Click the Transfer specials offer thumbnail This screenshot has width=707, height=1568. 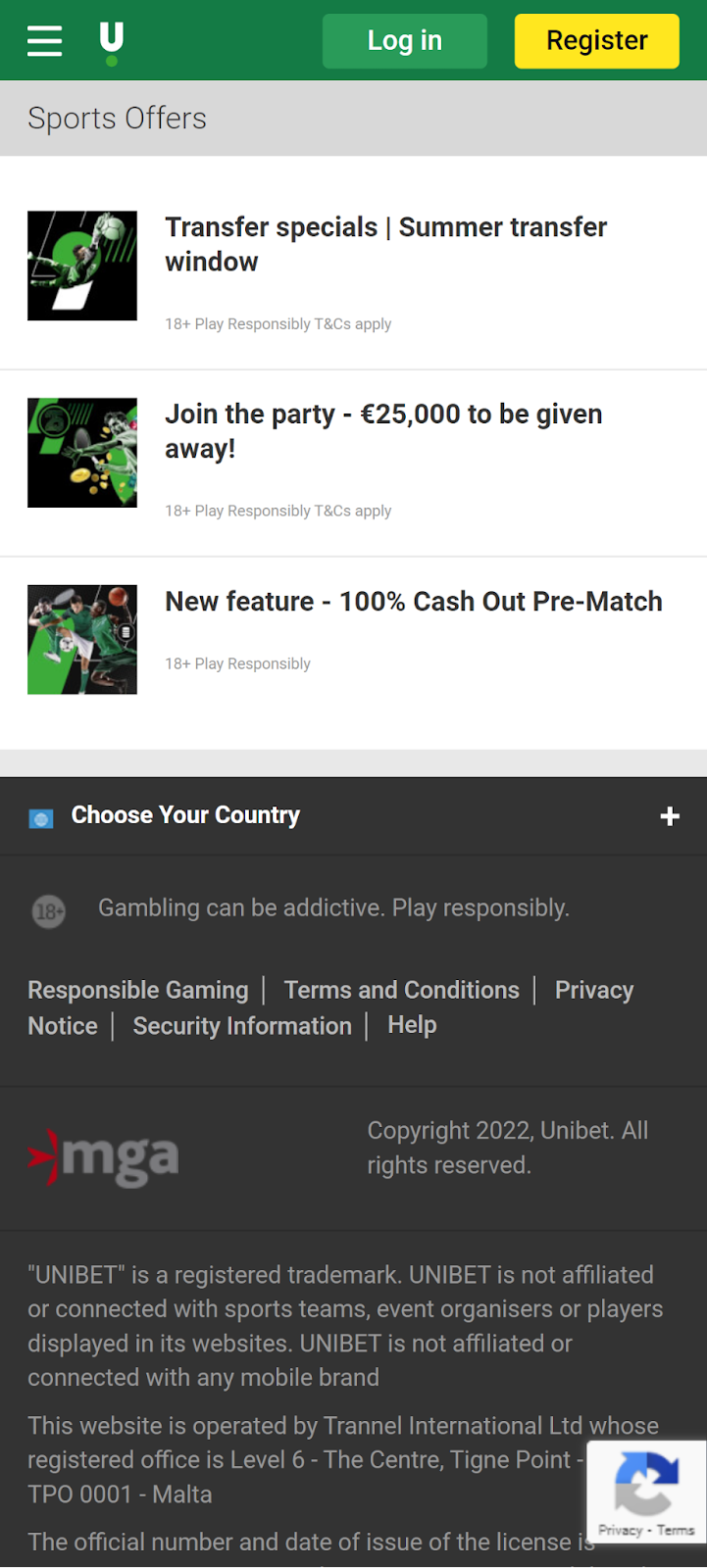pyautogui.click(x=82, y=266)
